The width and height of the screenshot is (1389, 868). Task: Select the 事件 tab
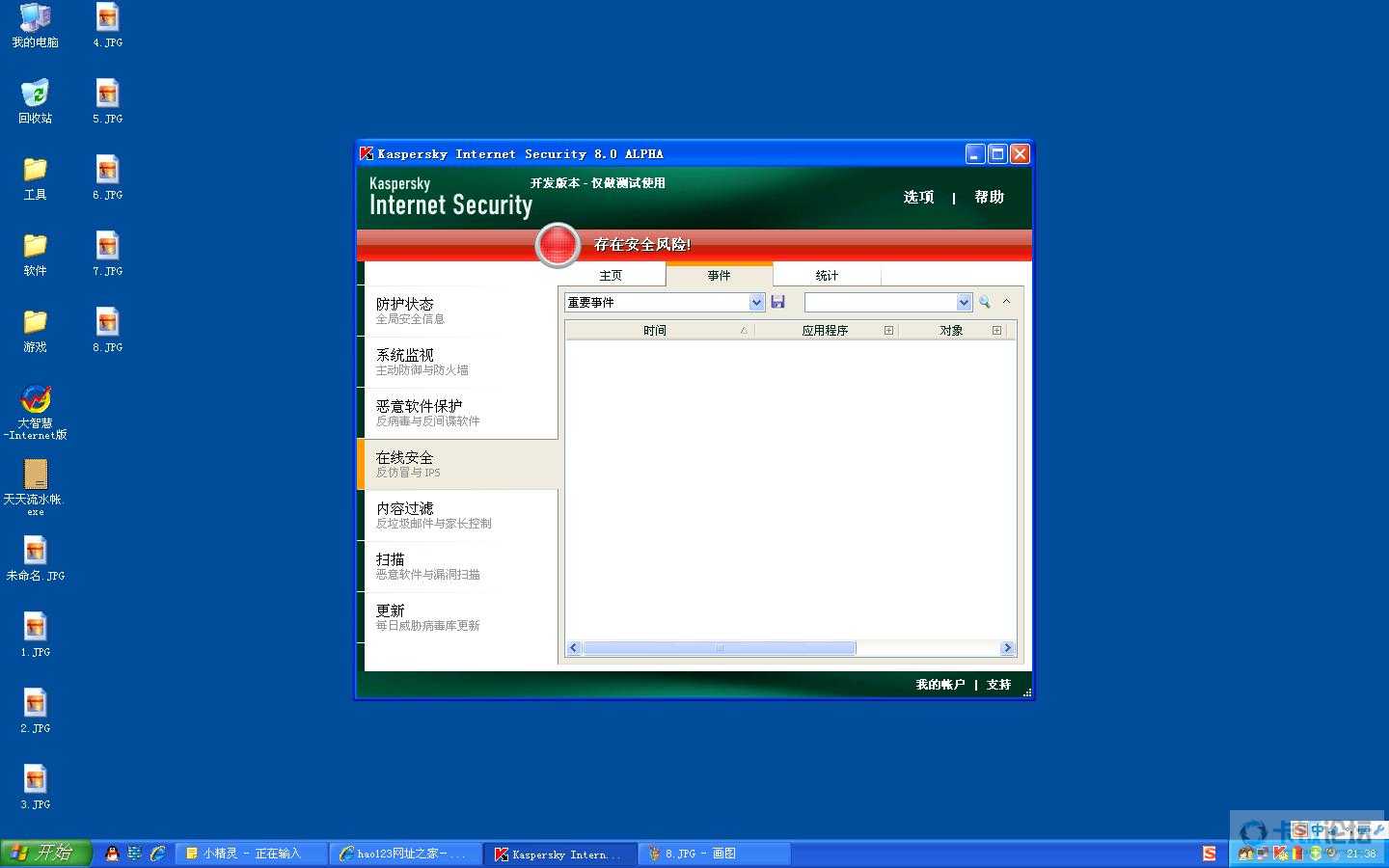coord(719,275)
